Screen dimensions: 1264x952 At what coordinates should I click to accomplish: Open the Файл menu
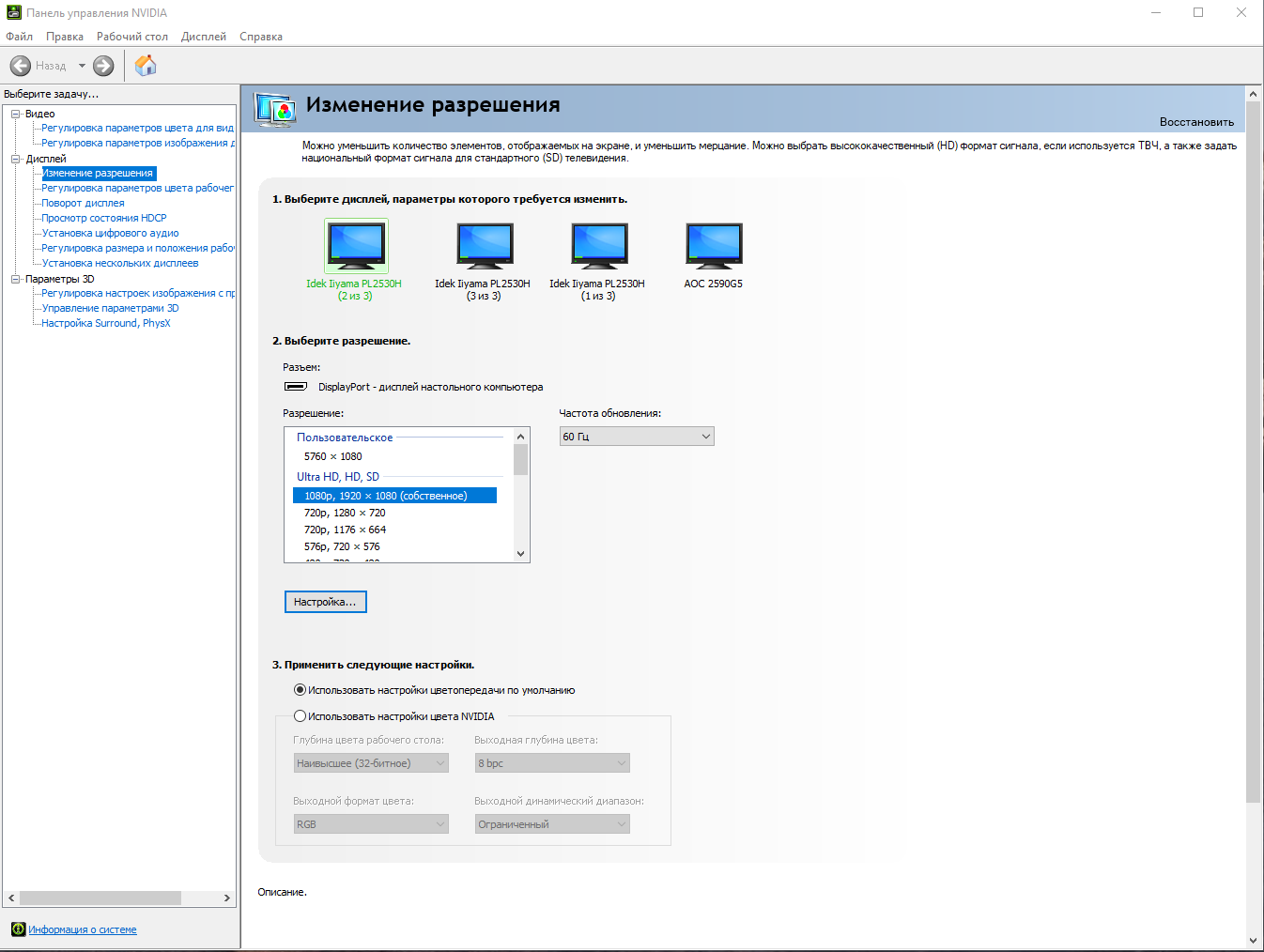(19, 37)
